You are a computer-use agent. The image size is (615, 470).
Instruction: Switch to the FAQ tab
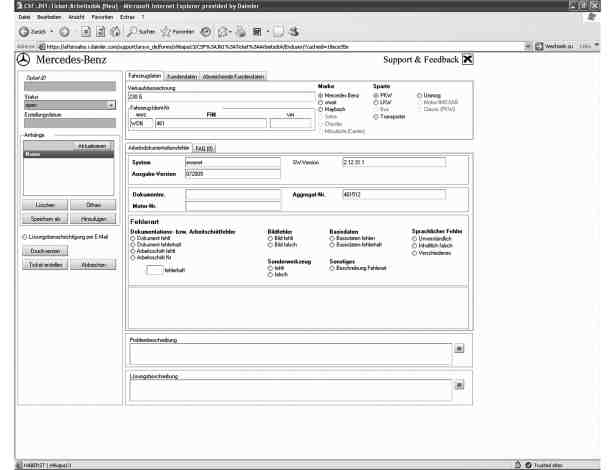204,148
